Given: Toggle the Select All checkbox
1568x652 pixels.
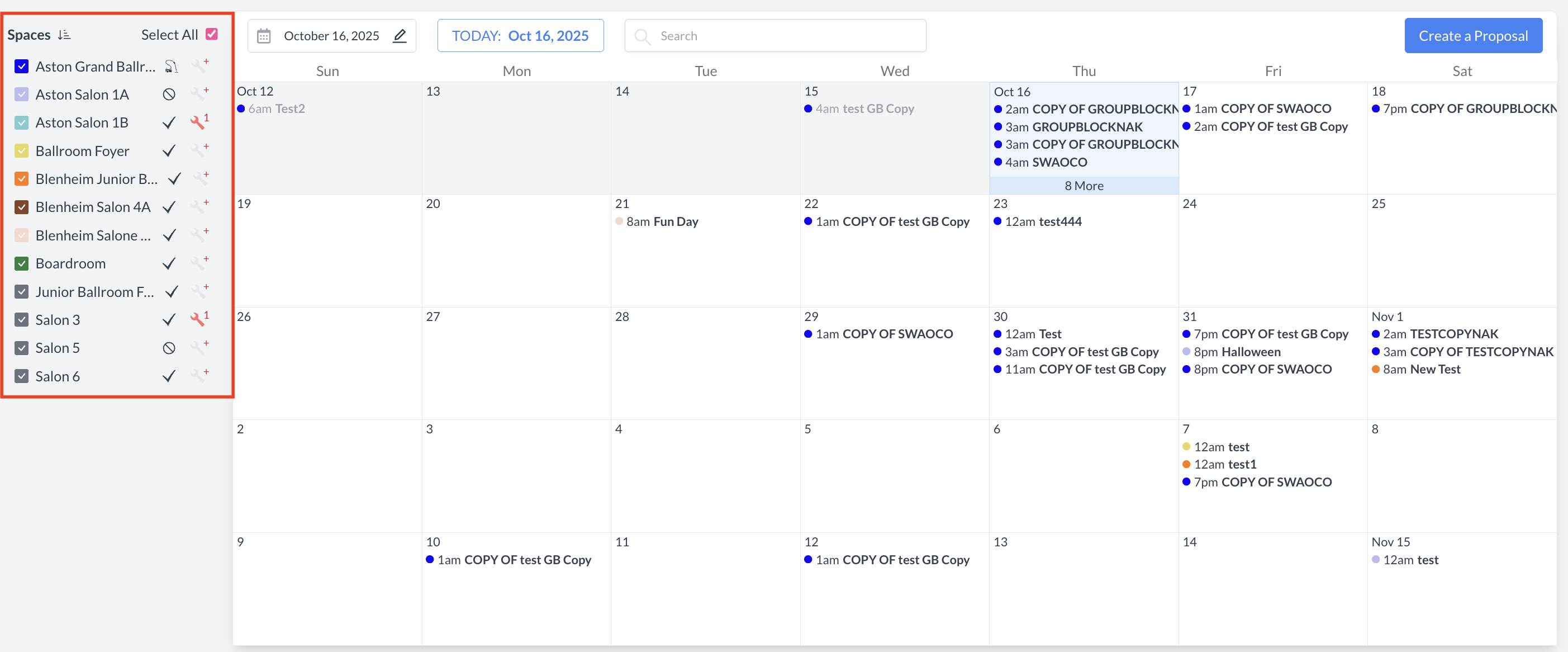Looking at the screenshot, I should tap(211, 34).
